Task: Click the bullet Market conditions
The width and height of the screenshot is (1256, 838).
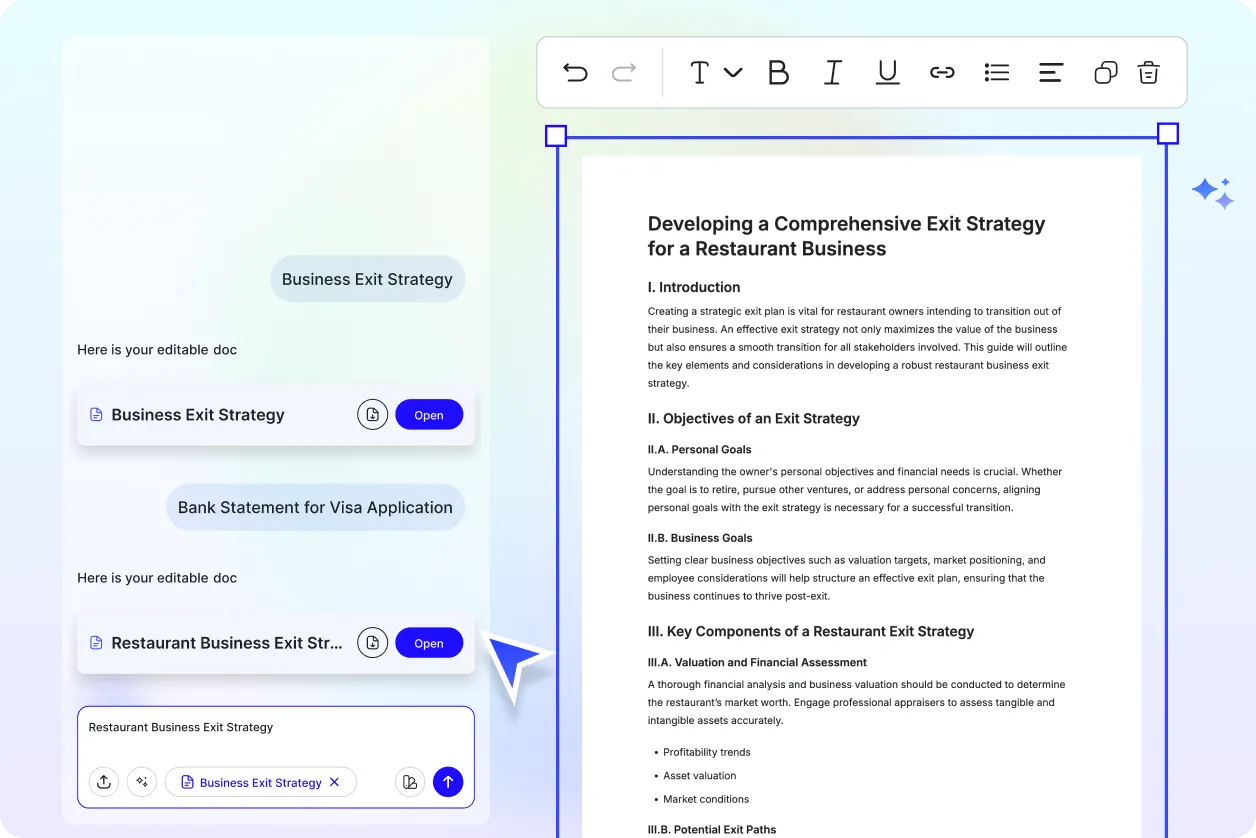Action: (x=706, y=799)
